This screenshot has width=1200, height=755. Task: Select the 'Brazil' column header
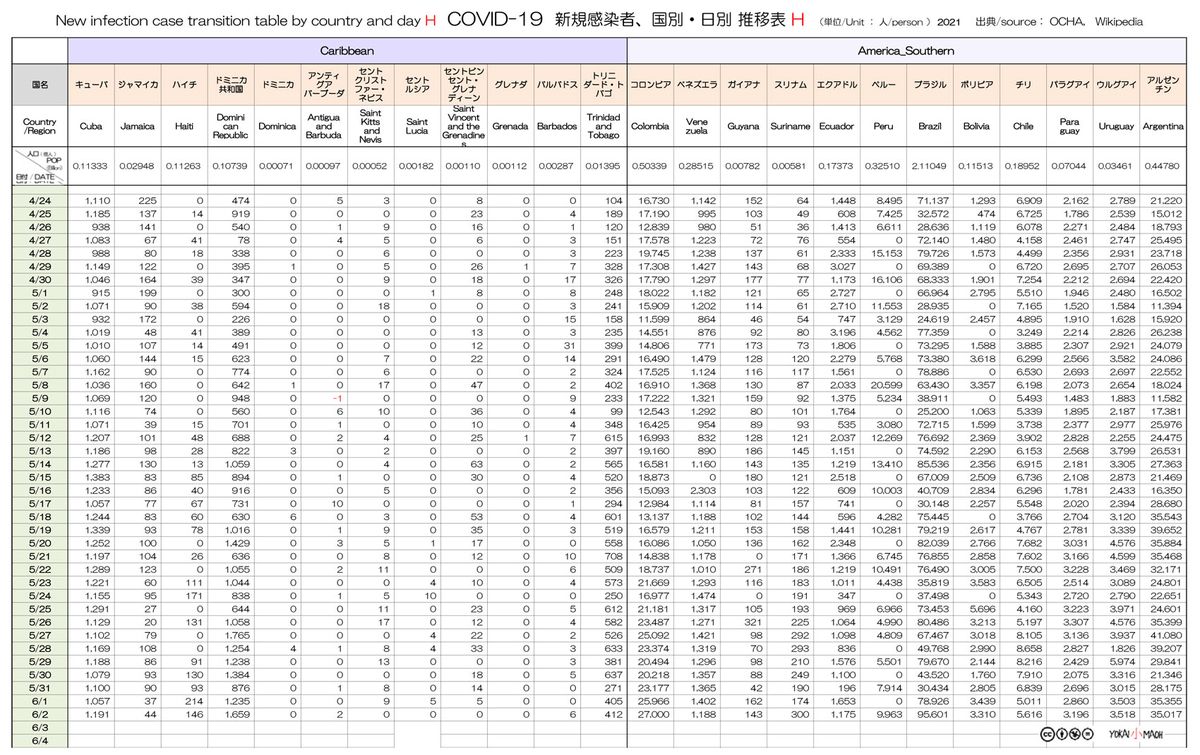pyautogui.click(x=930, y=127)
